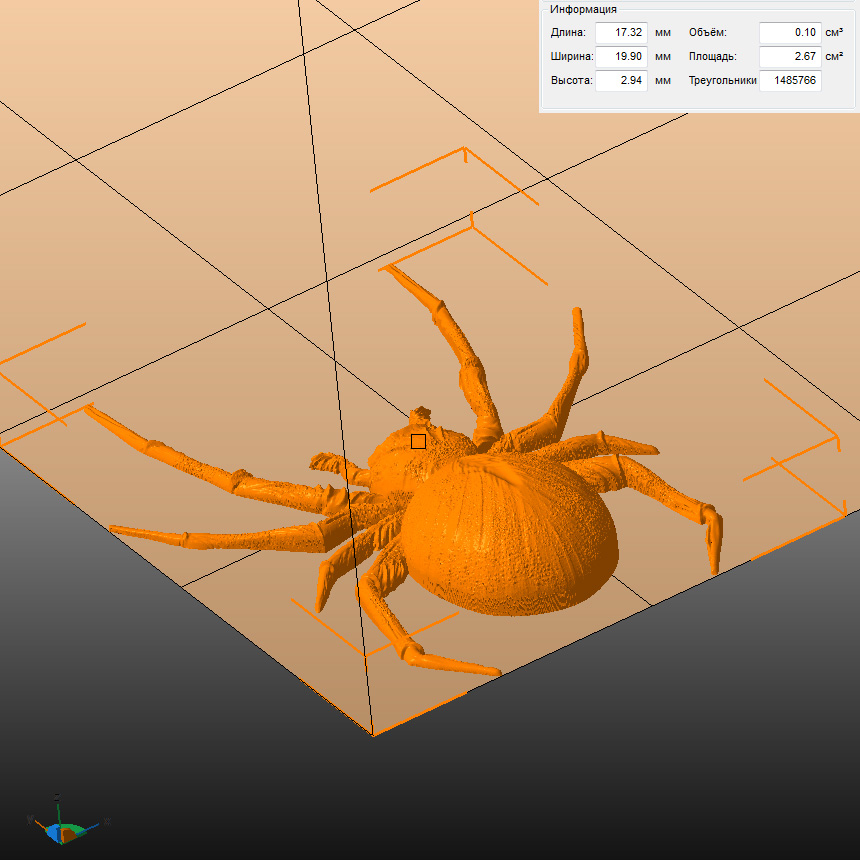Click the bounding box's top rear corner bracket
The height and width of the screenshot is (860, 860).
click(465, 150)
